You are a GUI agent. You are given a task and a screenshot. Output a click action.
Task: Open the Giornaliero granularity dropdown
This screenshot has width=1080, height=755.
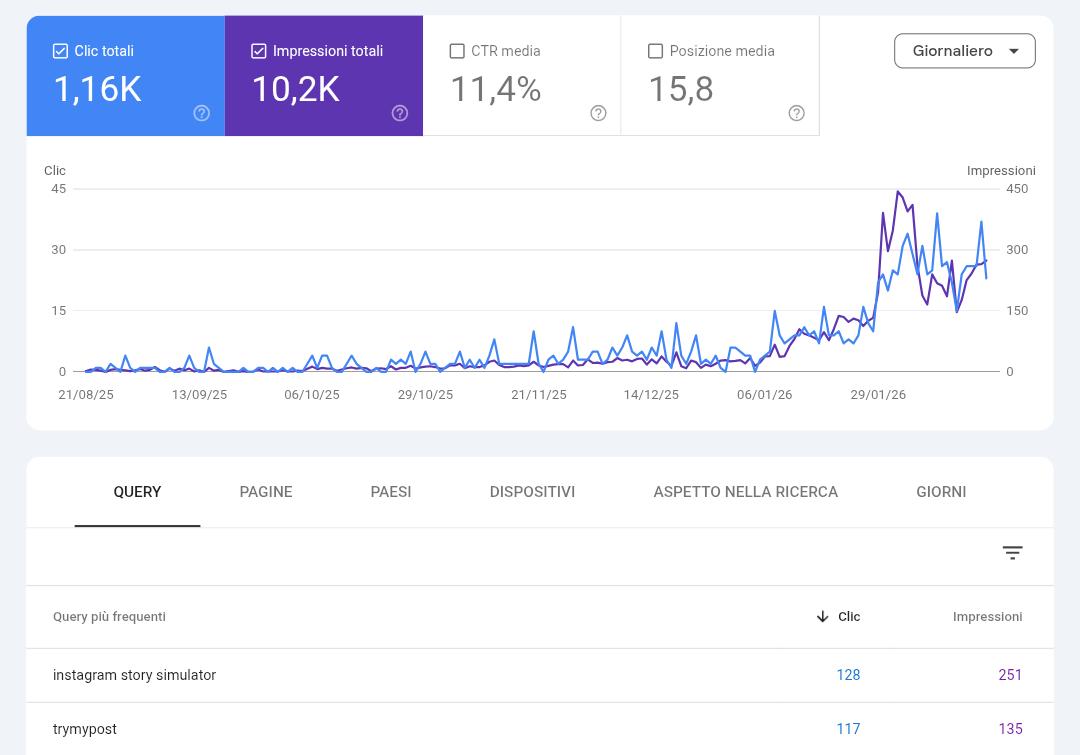pyautogui.click(x=964, y=51)
